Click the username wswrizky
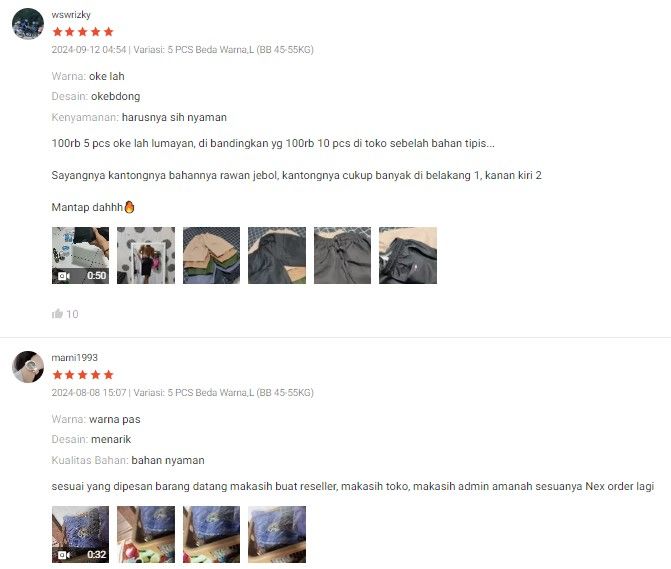The width and height of the screenshot is (671, 569). 71,15
